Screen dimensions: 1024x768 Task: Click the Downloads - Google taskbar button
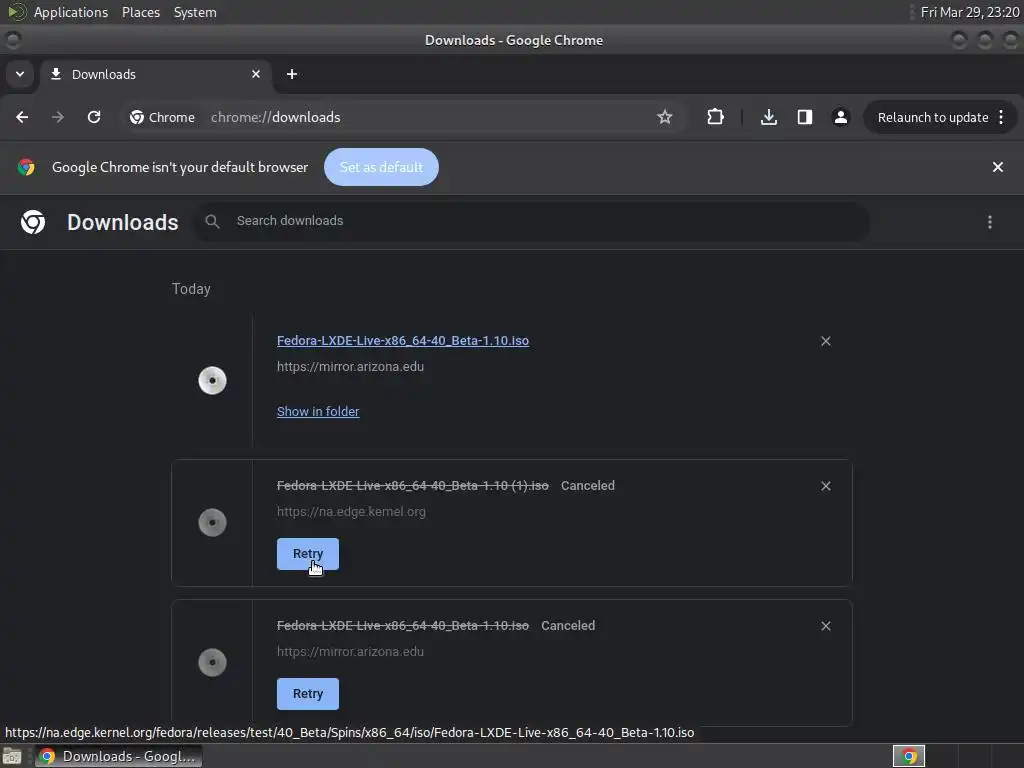coord(118,756)
